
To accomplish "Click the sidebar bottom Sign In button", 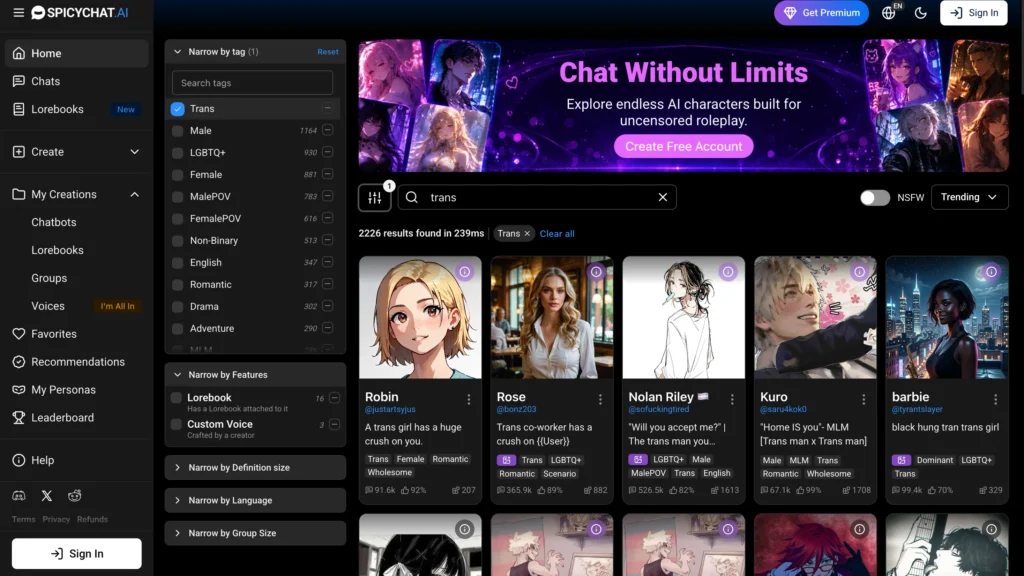I will [x=76, y=553].
